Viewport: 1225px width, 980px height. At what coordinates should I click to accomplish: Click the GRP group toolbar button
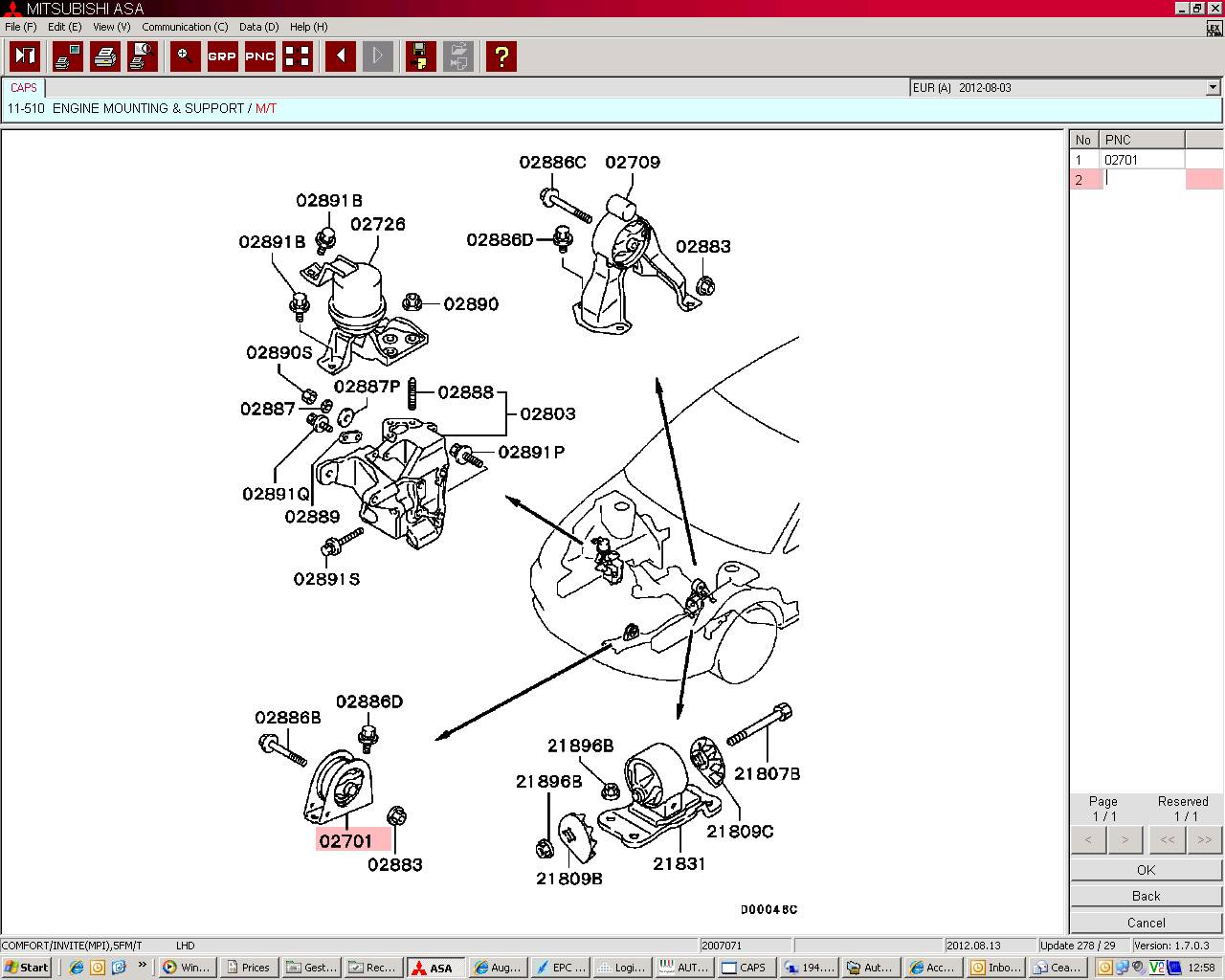222,56
